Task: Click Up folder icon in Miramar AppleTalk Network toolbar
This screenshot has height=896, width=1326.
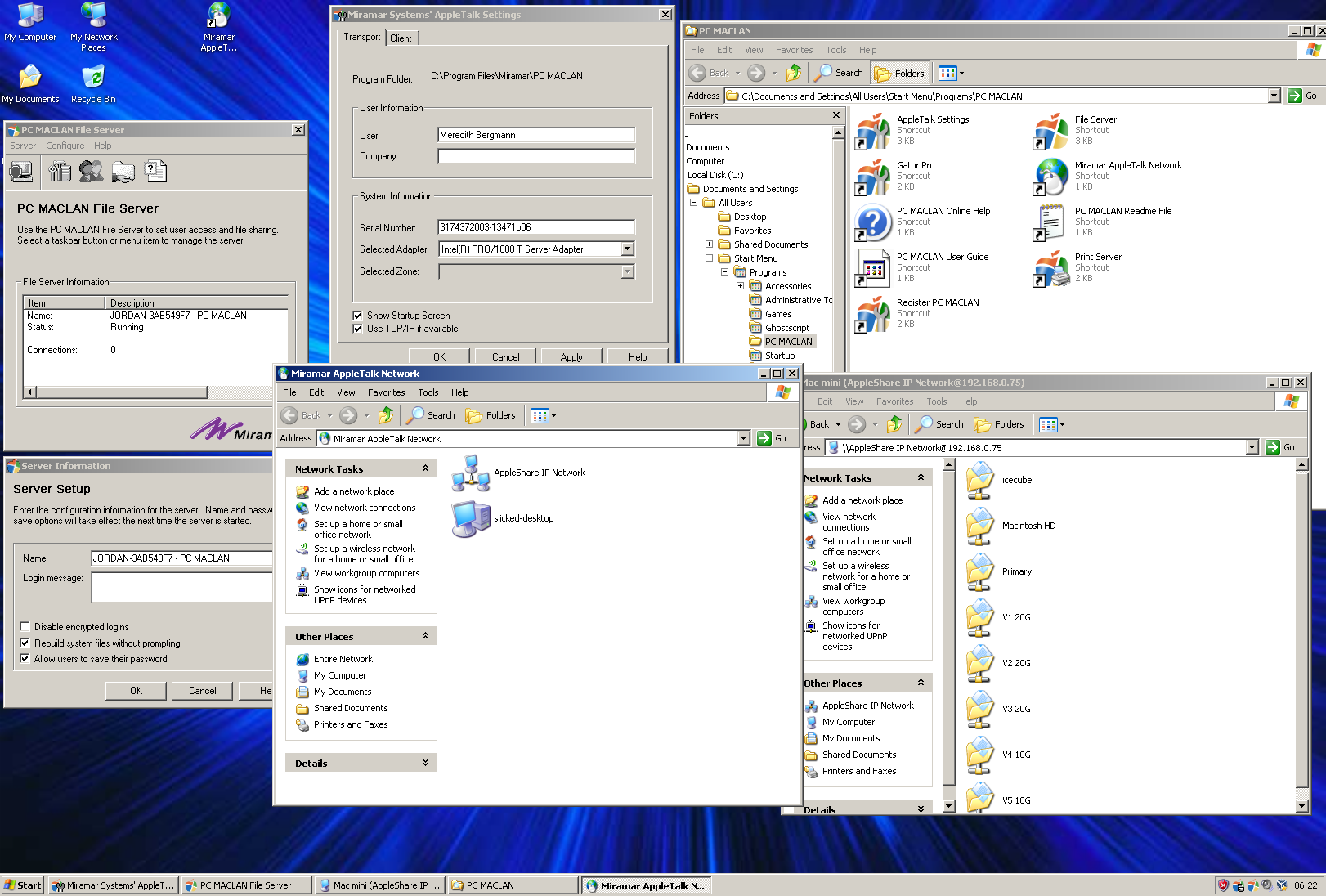Action: tap(386, 415)
